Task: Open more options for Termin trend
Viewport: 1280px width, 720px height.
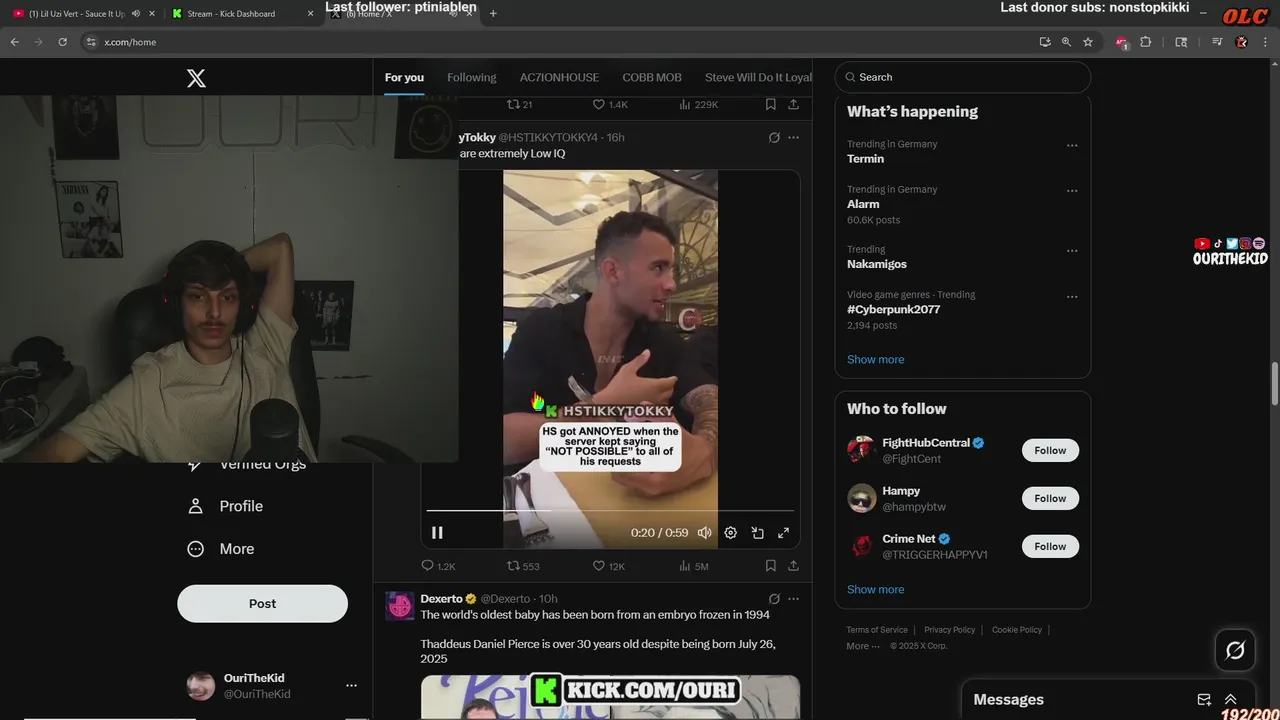Action: pos(1072,146)
